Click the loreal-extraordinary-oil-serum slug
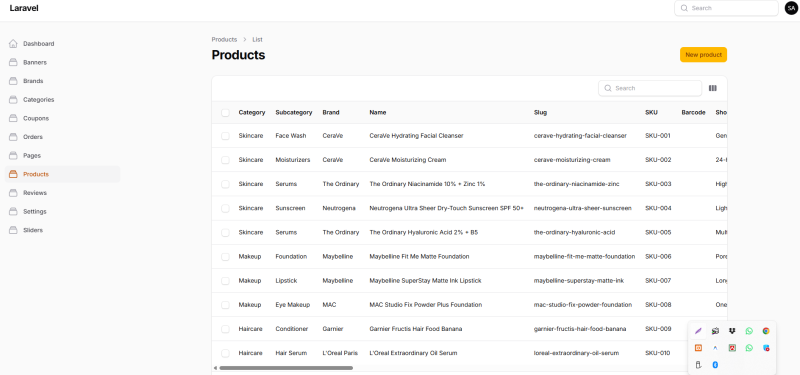The height and width of the screenshot is (375, 800). click(x=576, y=353)
